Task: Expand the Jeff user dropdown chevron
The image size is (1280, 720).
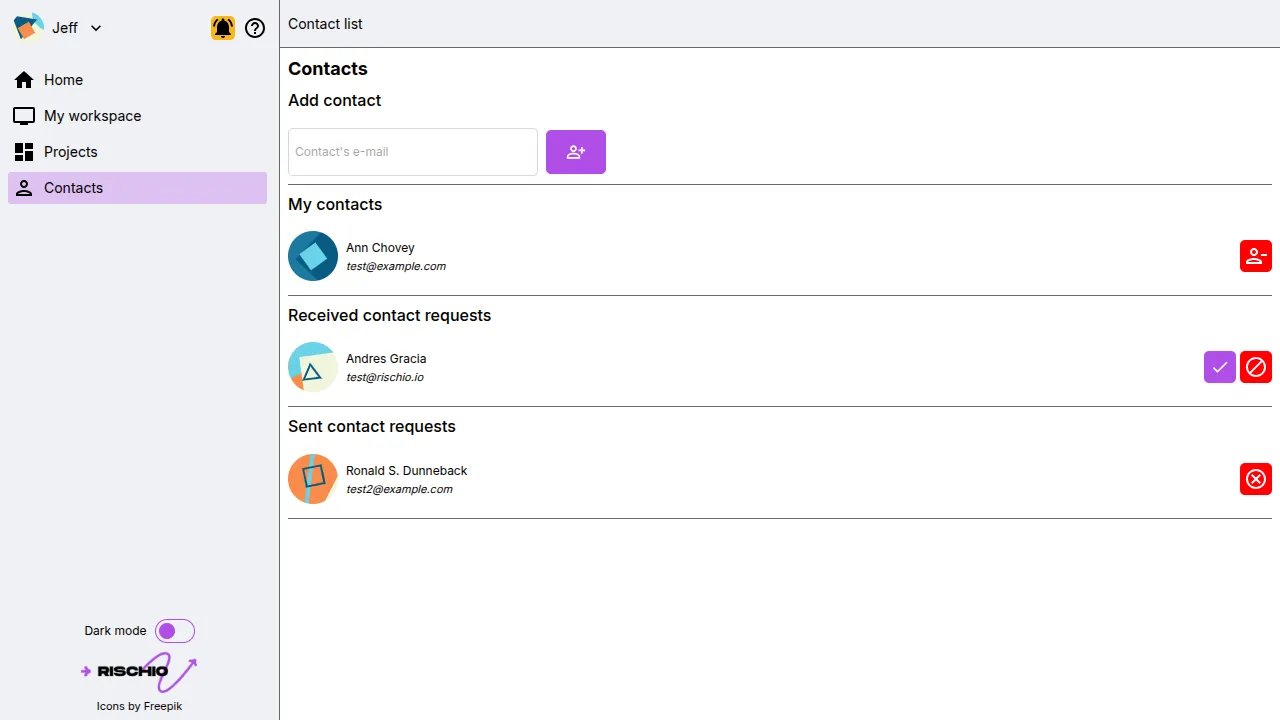Action: click(96, 28)
